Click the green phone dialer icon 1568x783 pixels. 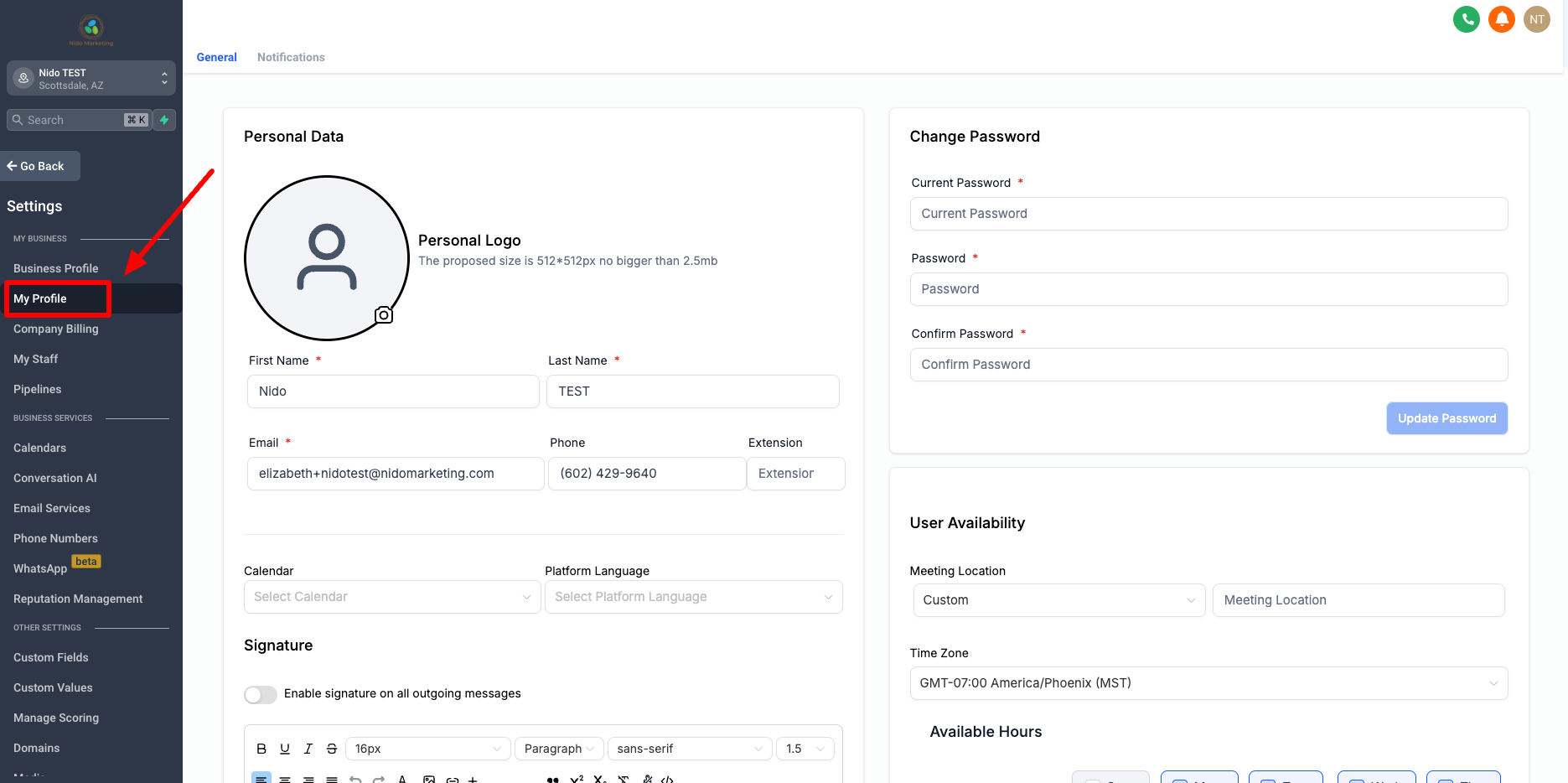(x=1466, y=19)
